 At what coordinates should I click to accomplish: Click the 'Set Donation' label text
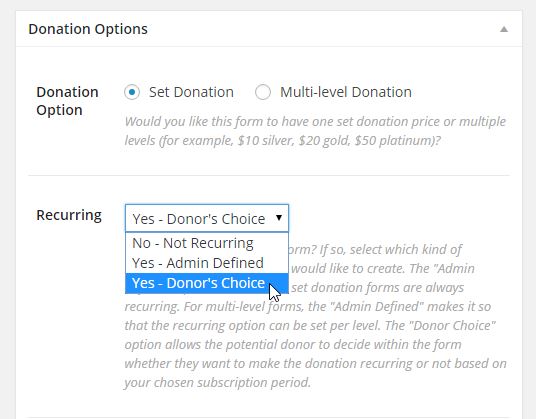pyautogui.click(x=191, y=92)
